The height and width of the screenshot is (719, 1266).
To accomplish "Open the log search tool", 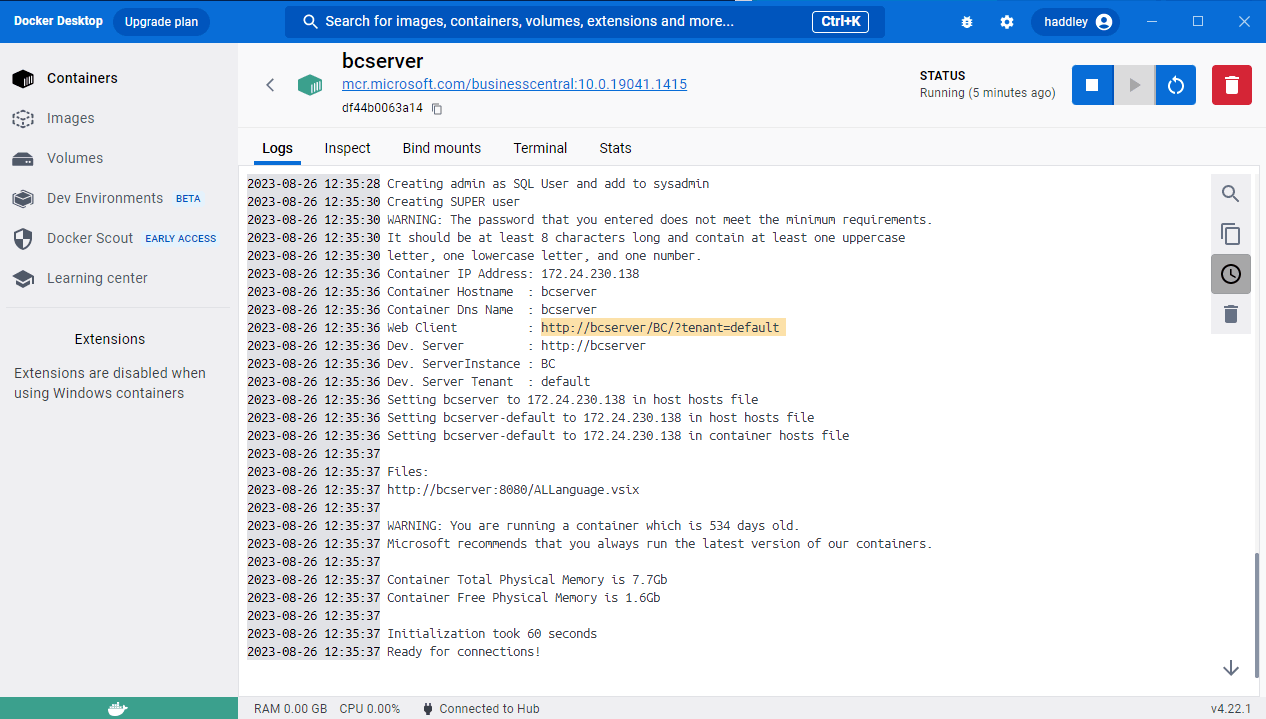I will tap(1231, 194).
